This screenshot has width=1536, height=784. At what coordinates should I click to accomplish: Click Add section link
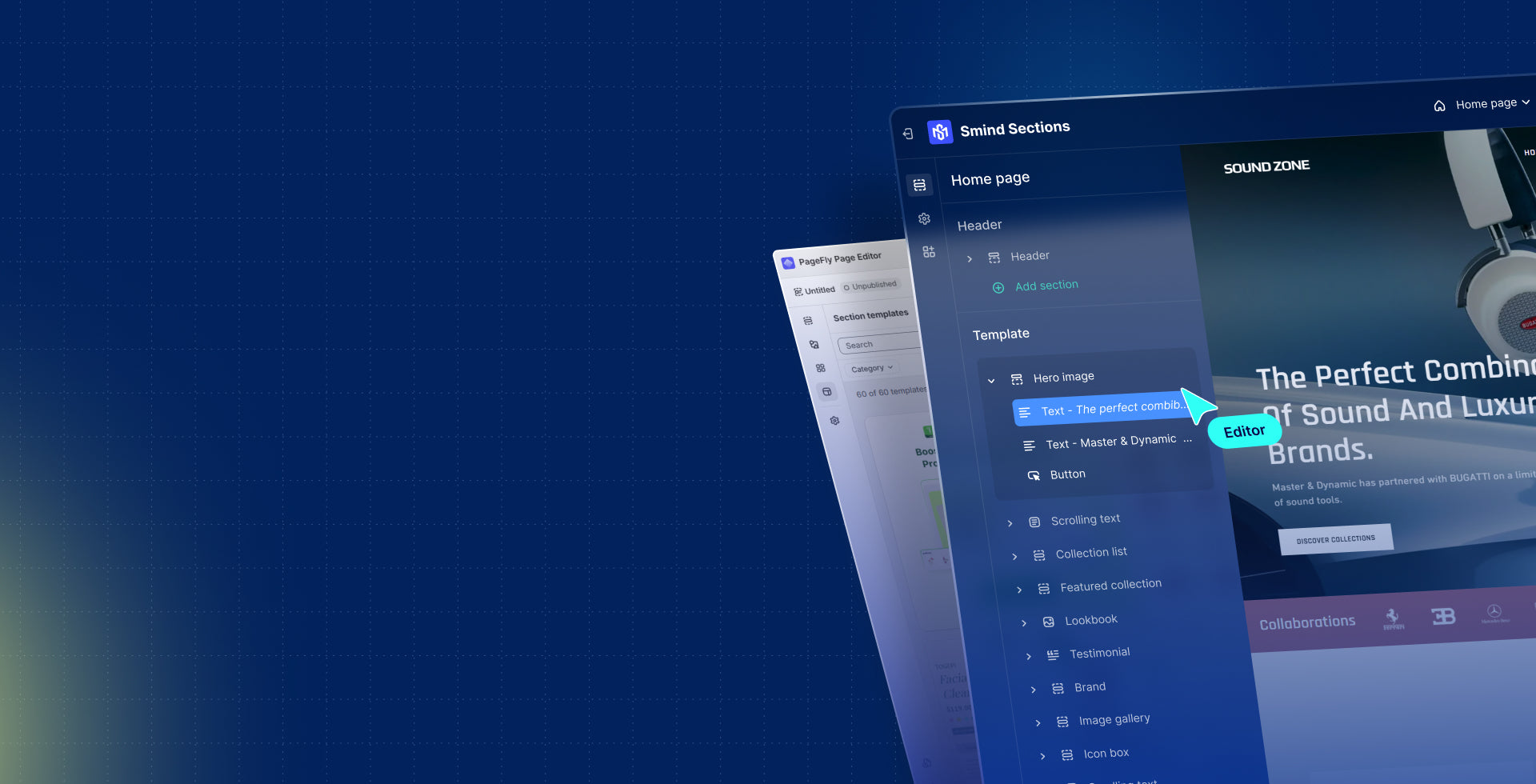(x=1046, y=286)
